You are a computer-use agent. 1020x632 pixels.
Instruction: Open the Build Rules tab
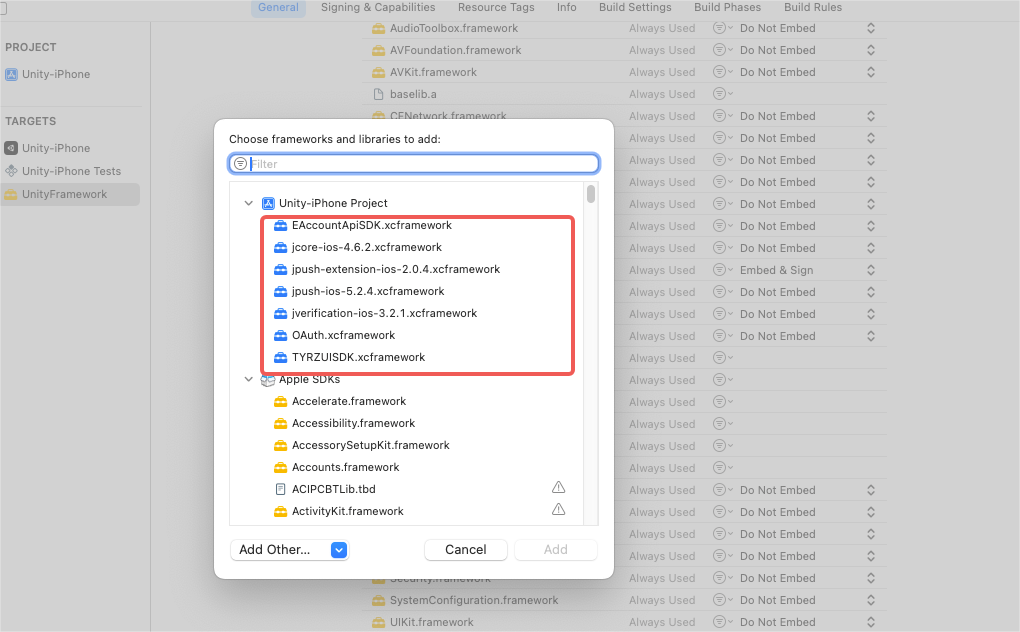click(x=812, y=8)
